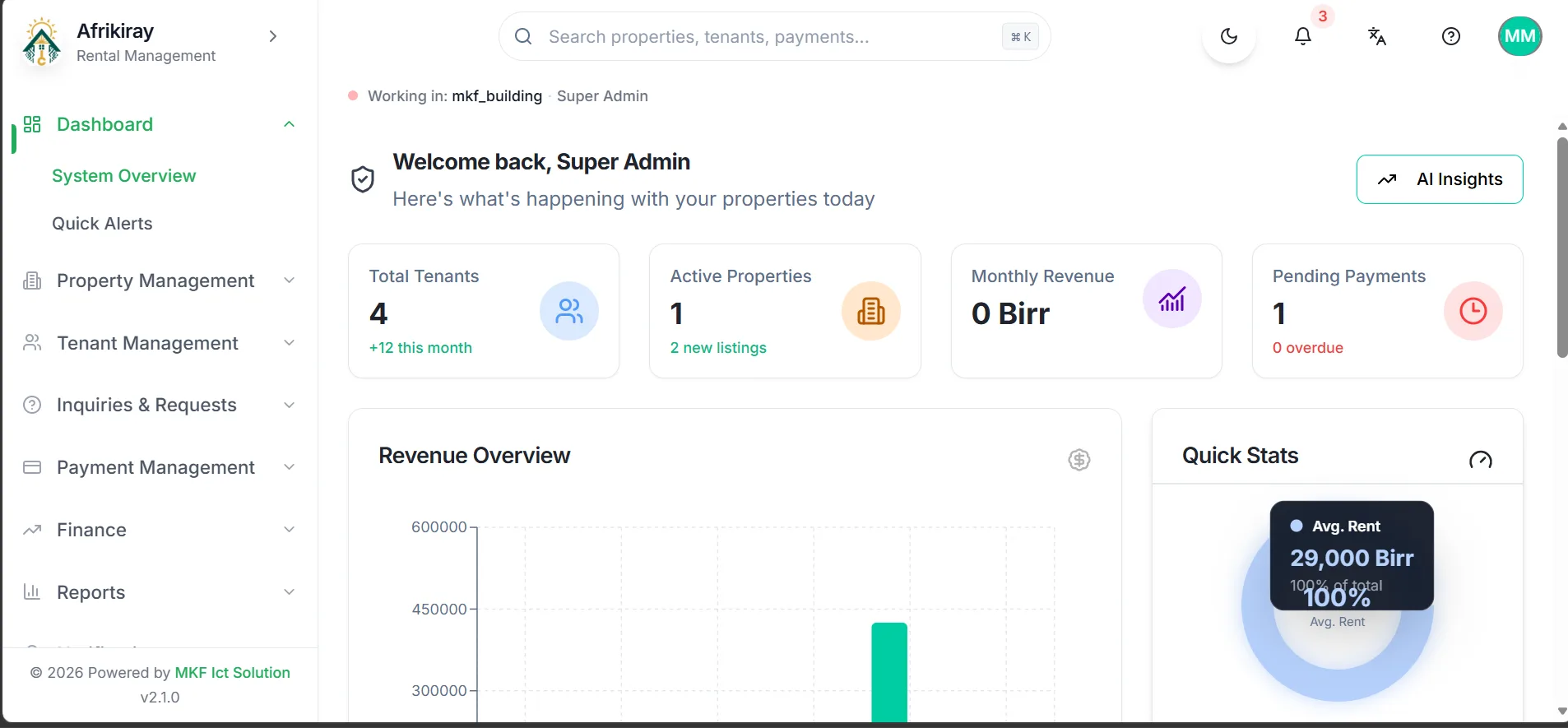Click the Reports bar chart icon
Screen dimensions: 1568x728
point(32,591)
